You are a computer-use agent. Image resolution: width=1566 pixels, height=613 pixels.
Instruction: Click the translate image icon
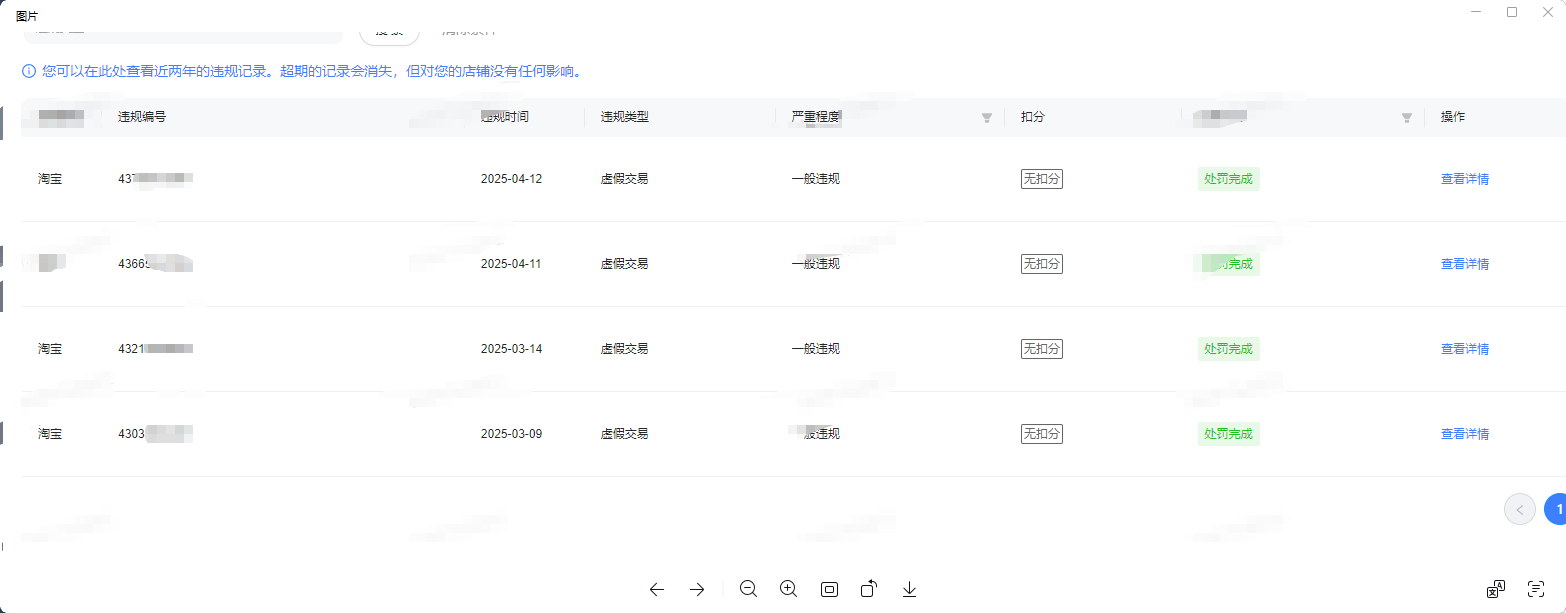pyautogui.click(x=1496, y=589)
